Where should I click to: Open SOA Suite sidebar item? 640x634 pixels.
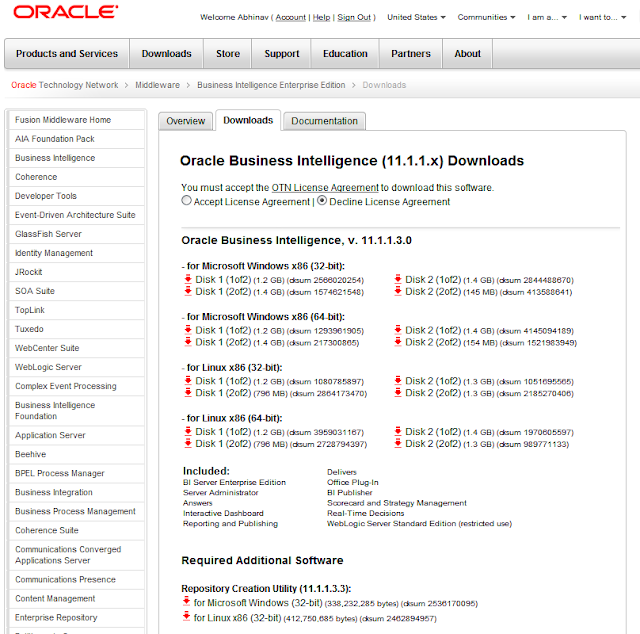point(77,291)
